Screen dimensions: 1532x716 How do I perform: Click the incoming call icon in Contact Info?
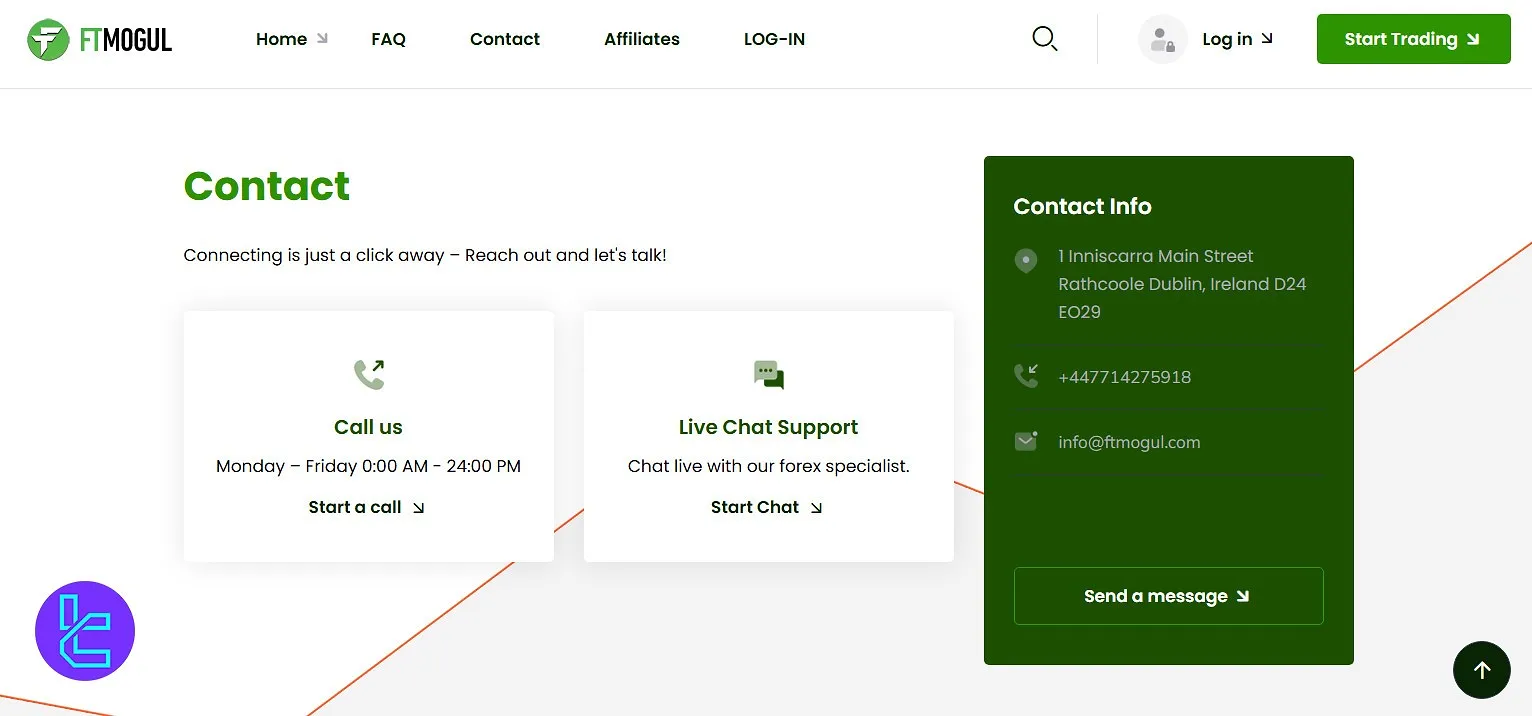(x=1026, y=376)
